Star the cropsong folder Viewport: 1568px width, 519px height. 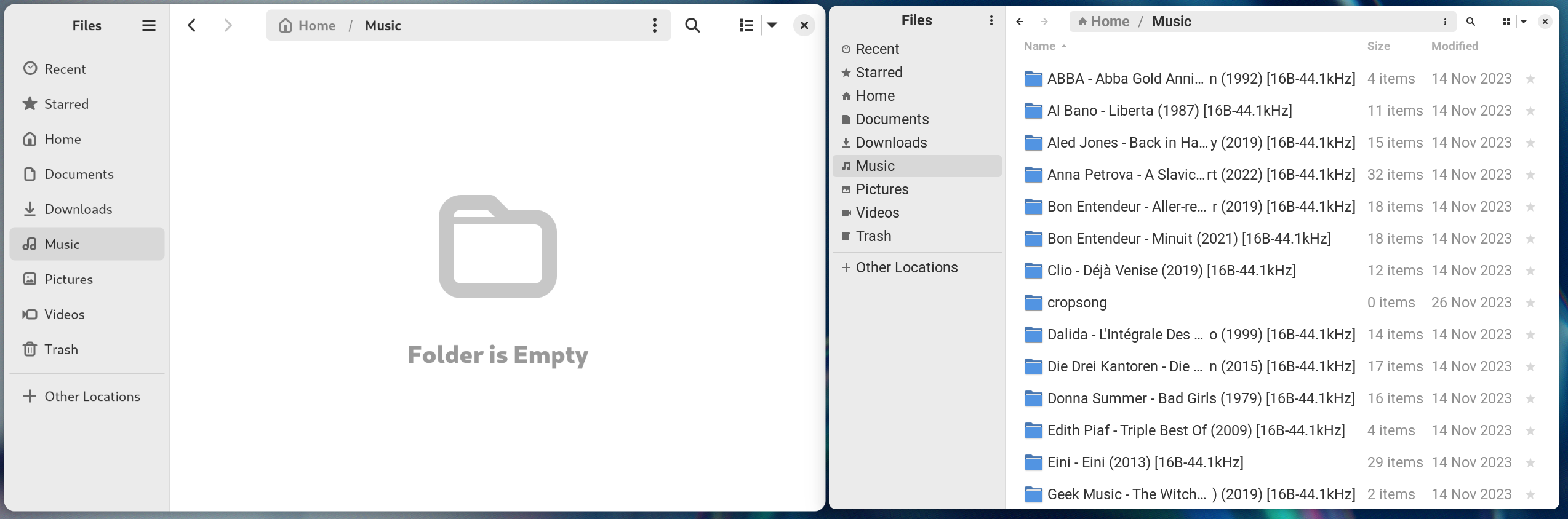[x=1530, y=303]
